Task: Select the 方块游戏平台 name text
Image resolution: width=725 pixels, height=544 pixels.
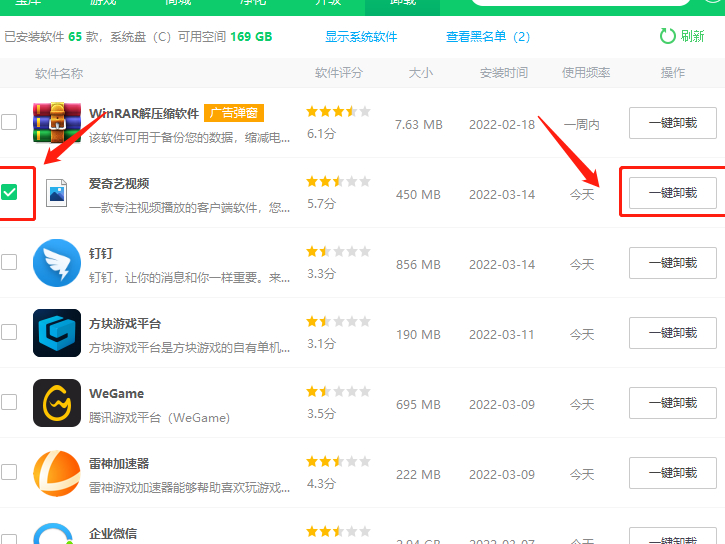Action: 125,324
